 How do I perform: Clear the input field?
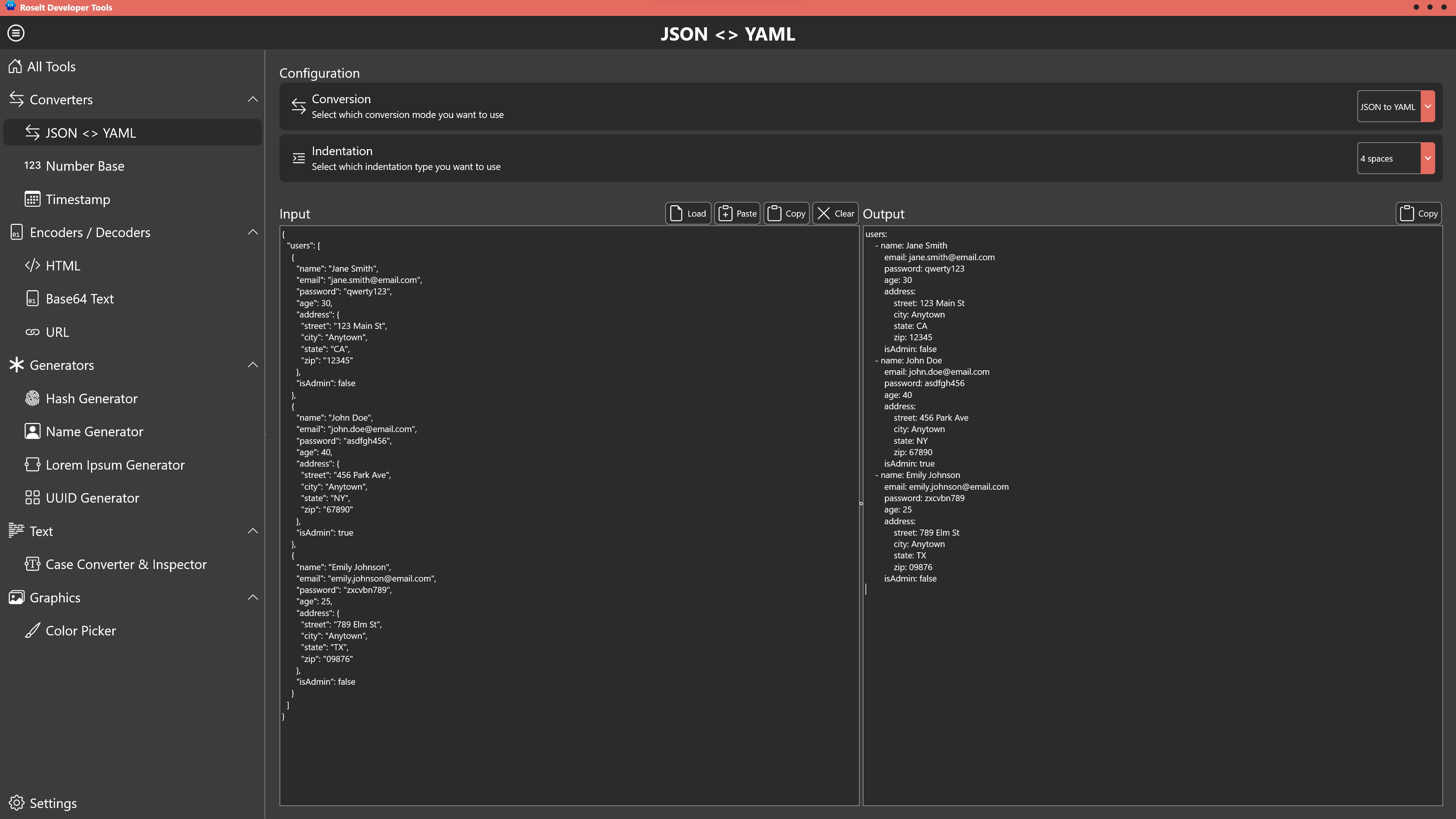pyautogui.click(x=835, y=213)
